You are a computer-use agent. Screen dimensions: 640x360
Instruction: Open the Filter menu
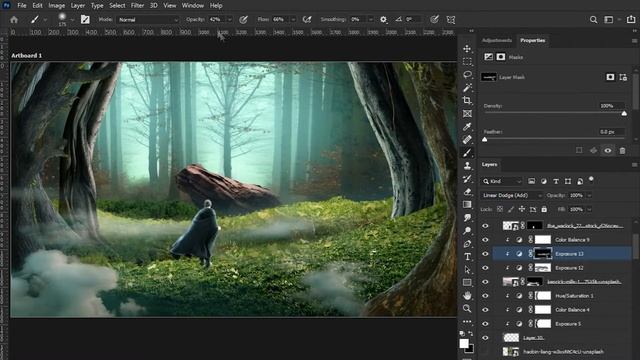click(x=137, y=5)
